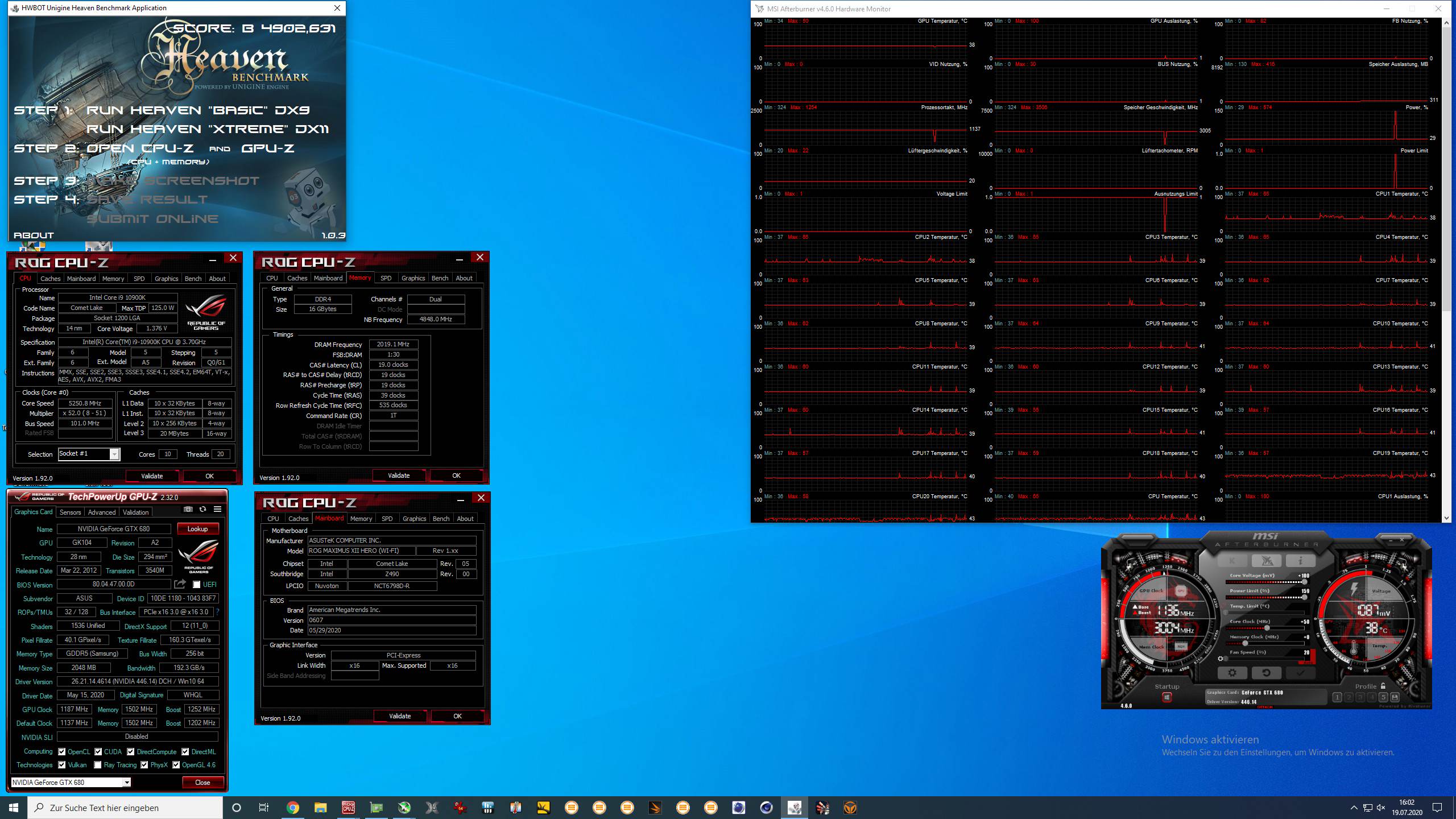Click RUN HEAVEN XTREME DX11 in Heaven
Viewport: 1456px width, 819px height.
point(208,129)
